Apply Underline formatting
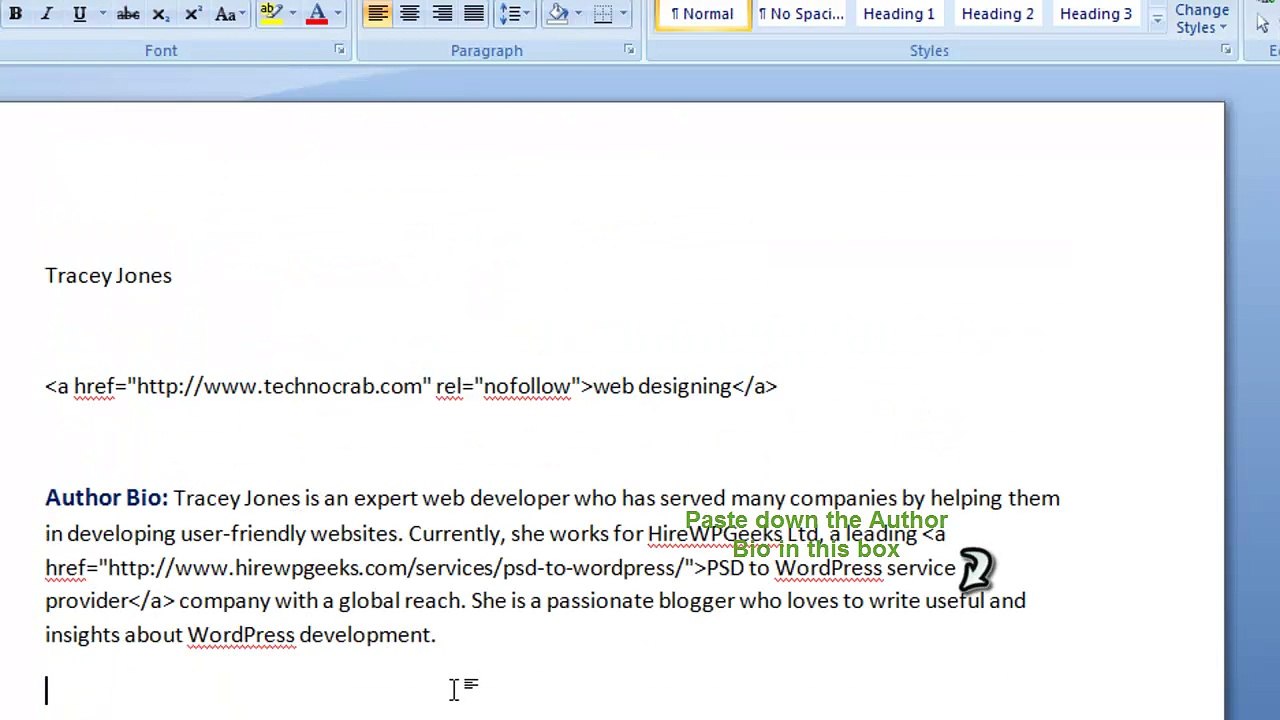Image resolution: width=1280 pixels, height=720 pixels. pos(79,14)
